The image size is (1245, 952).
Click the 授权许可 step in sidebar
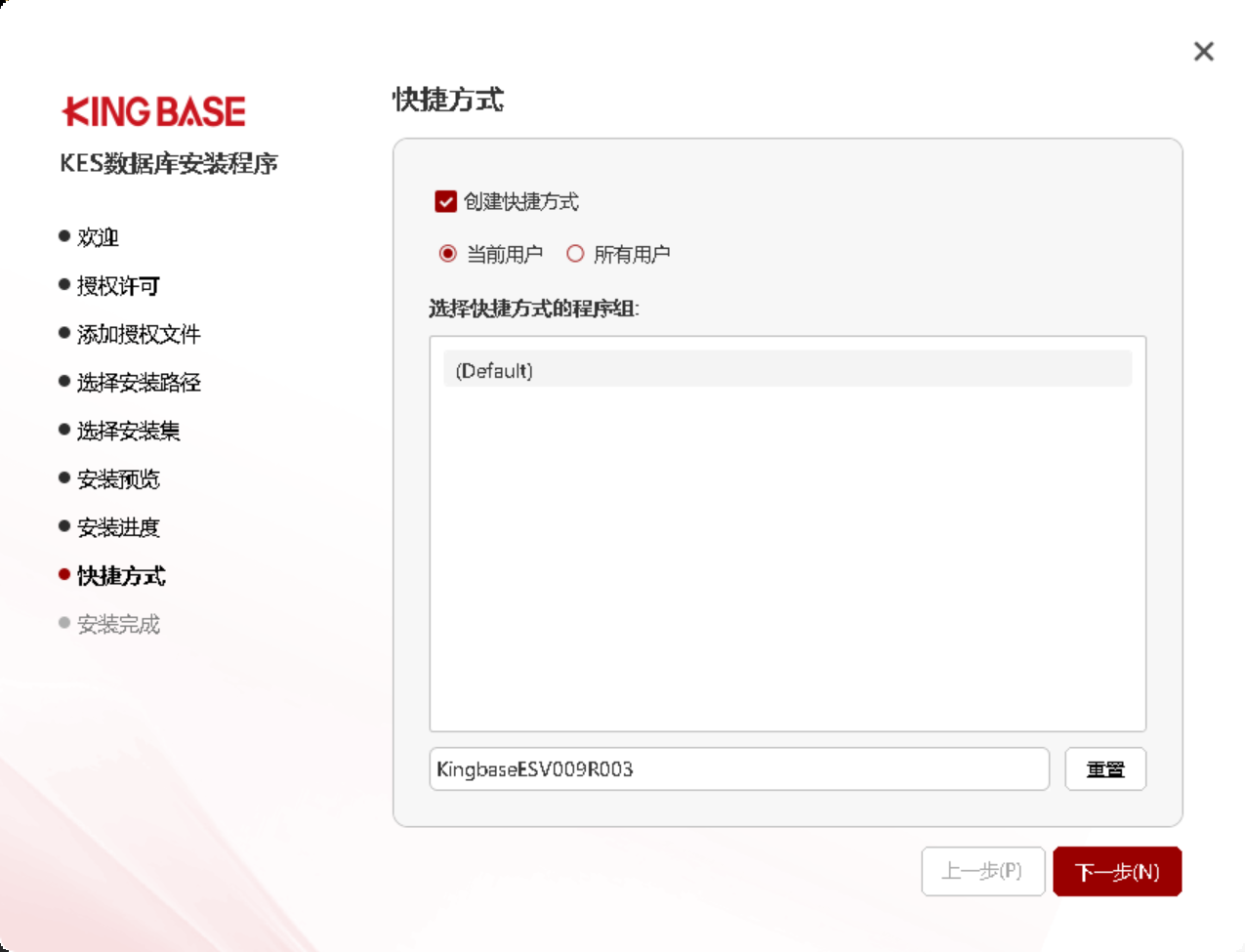pyautogui.click(x=118, y=285)
